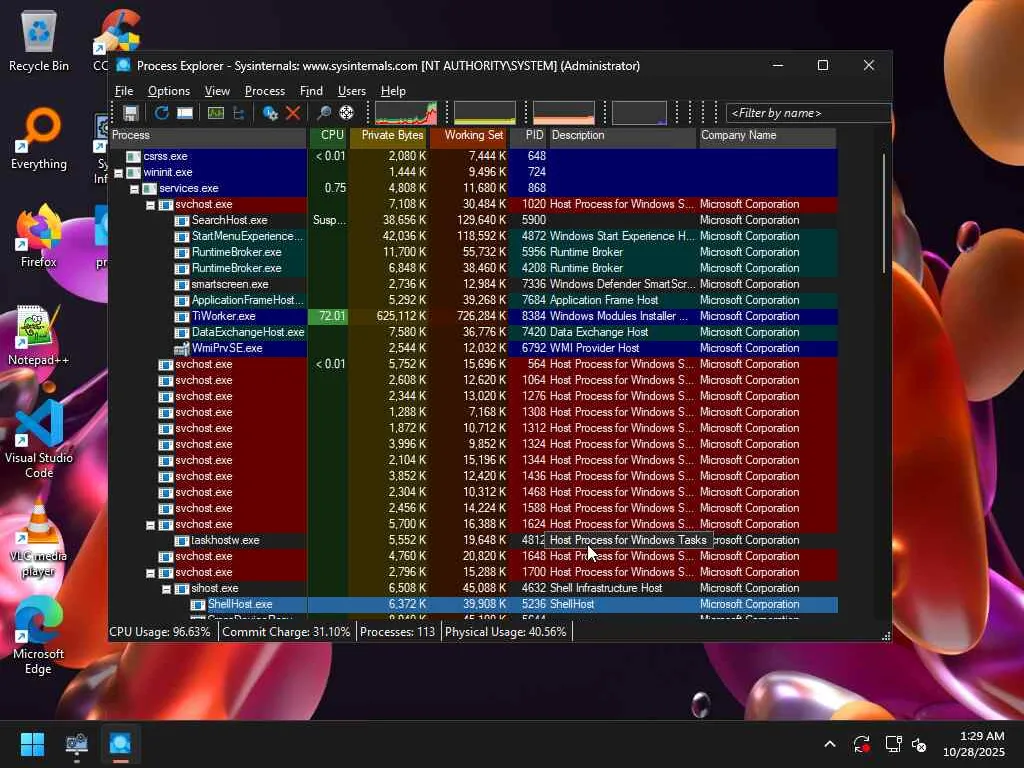
Task: Select the ApplicationFrameHost process row
Action: [x=473, y=300]
